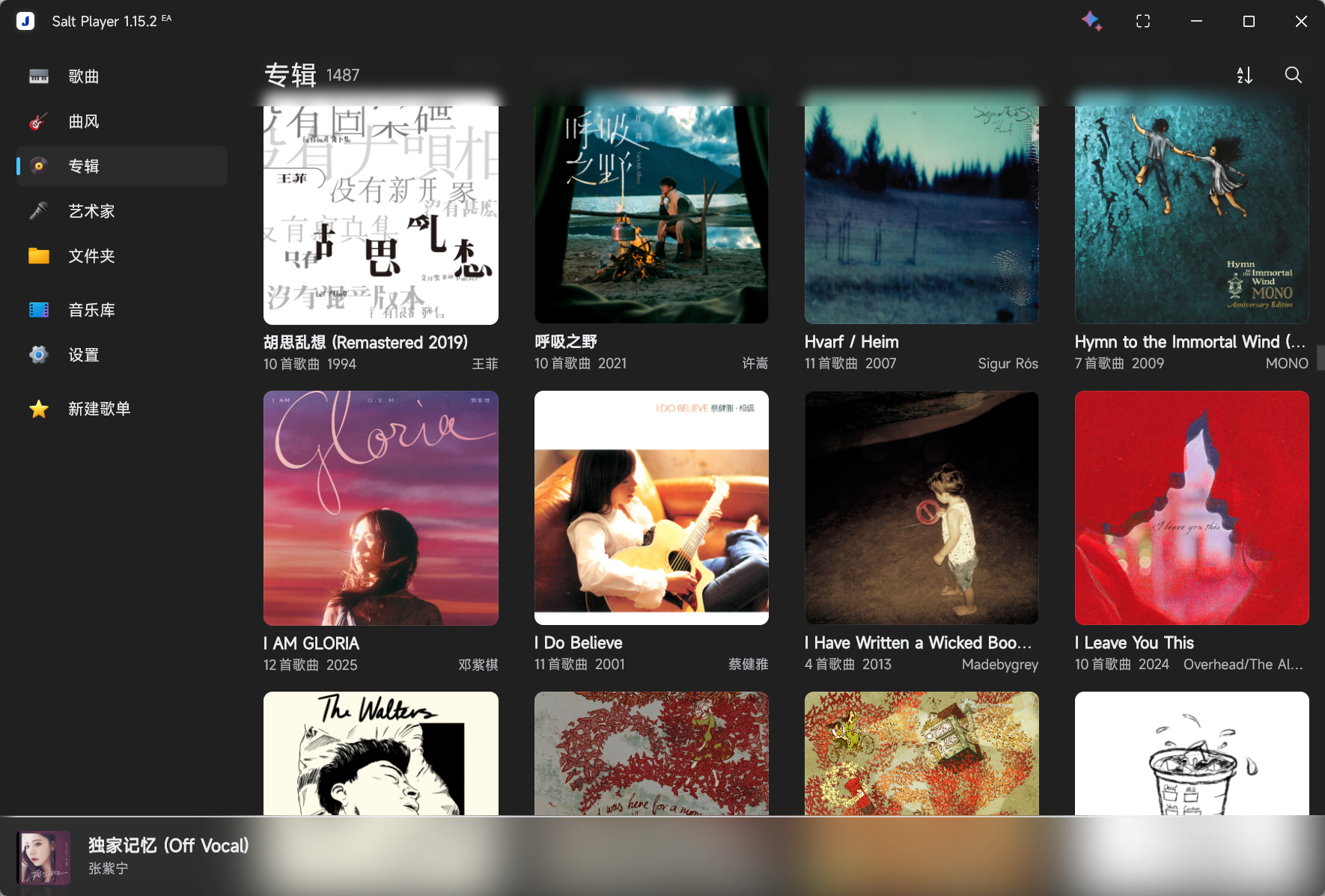Click the piano keyboard icon for 歌曲
The image size is (1325, 896).
[x=39, y=76]
